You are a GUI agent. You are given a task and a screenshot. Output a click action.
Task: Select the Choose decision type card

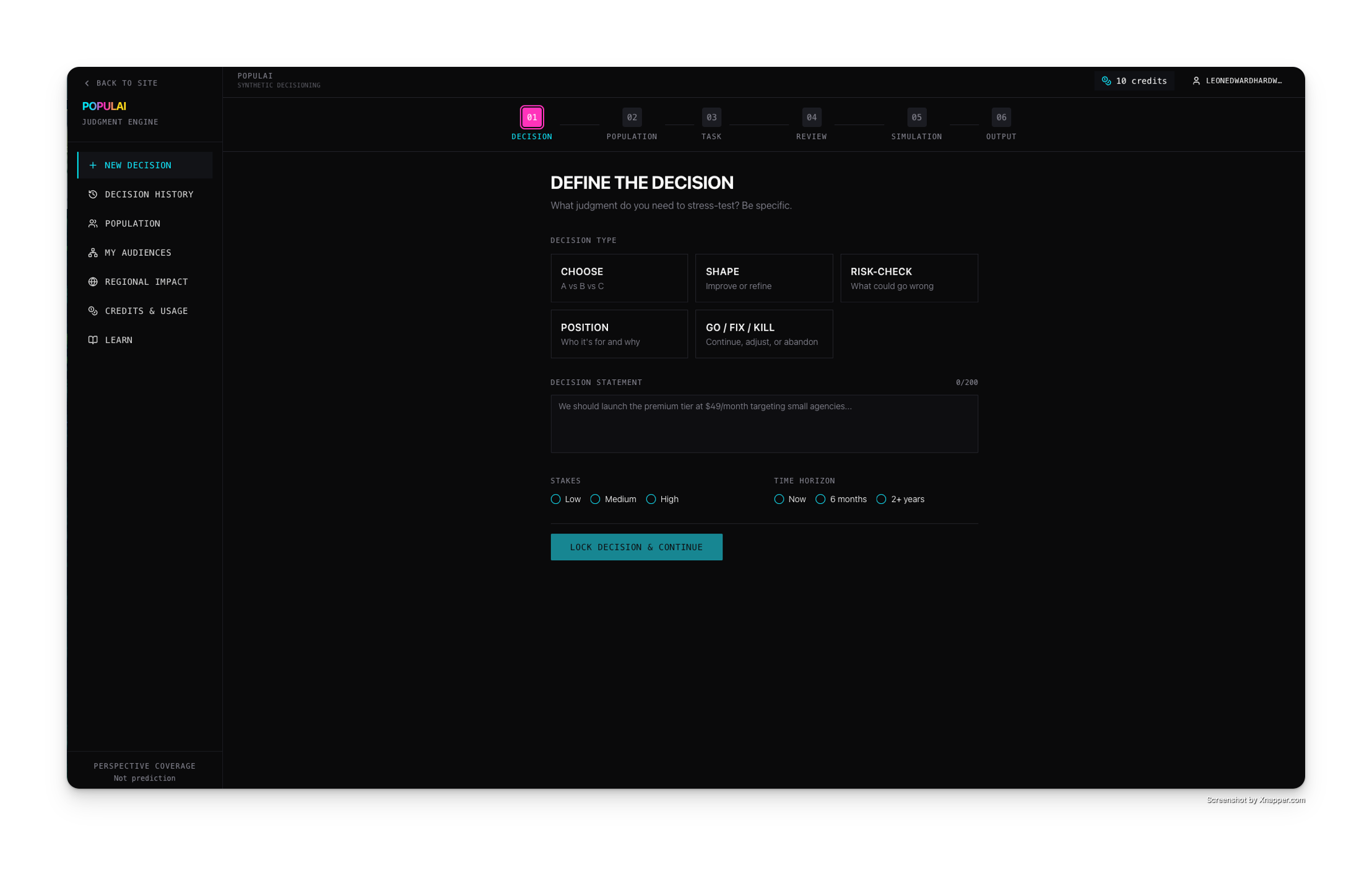point(619,278)
